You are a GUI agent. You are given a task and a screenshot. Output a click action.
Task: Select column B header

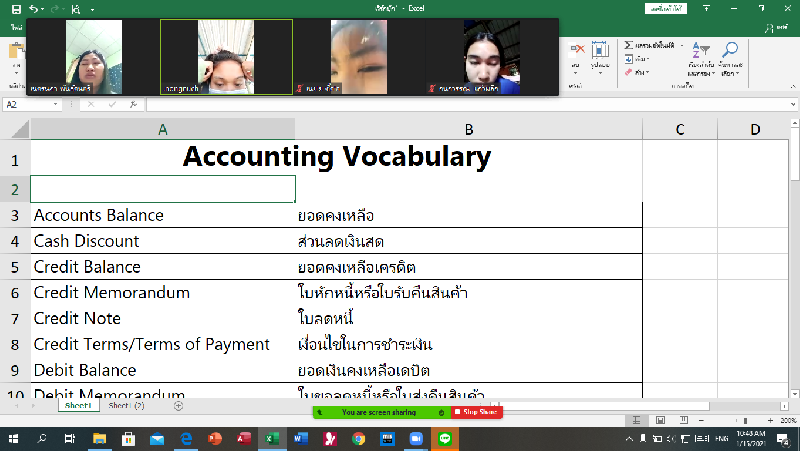pos(468,129)
